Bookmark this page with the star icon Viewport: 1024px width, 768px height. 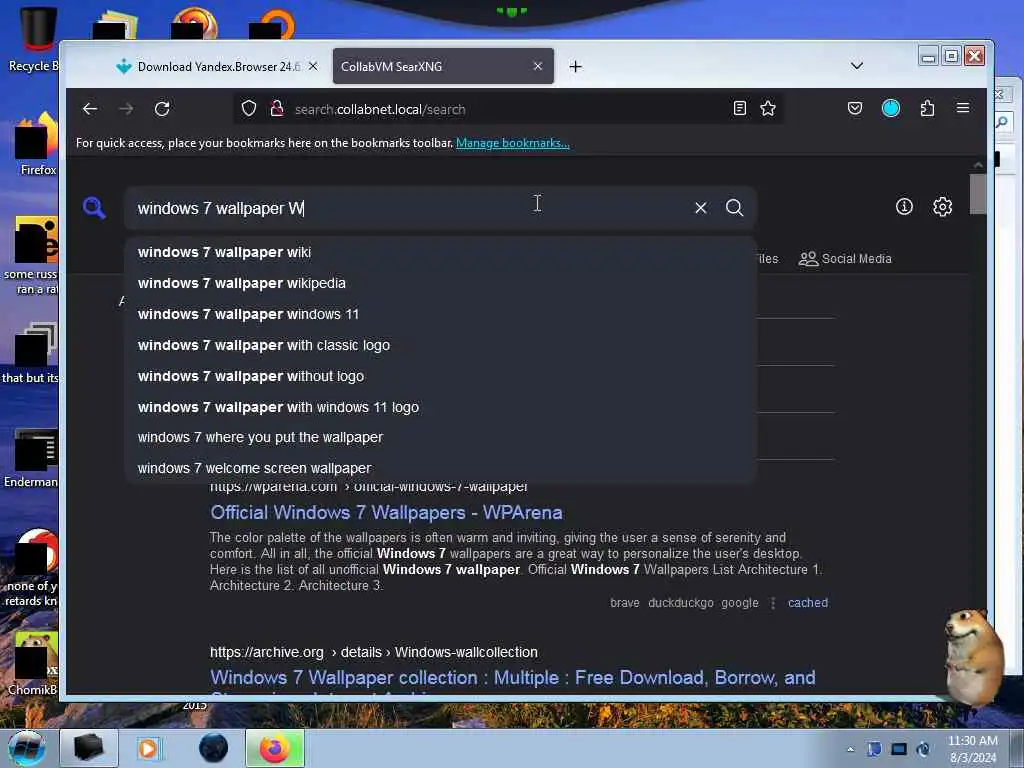click(768, 108)
